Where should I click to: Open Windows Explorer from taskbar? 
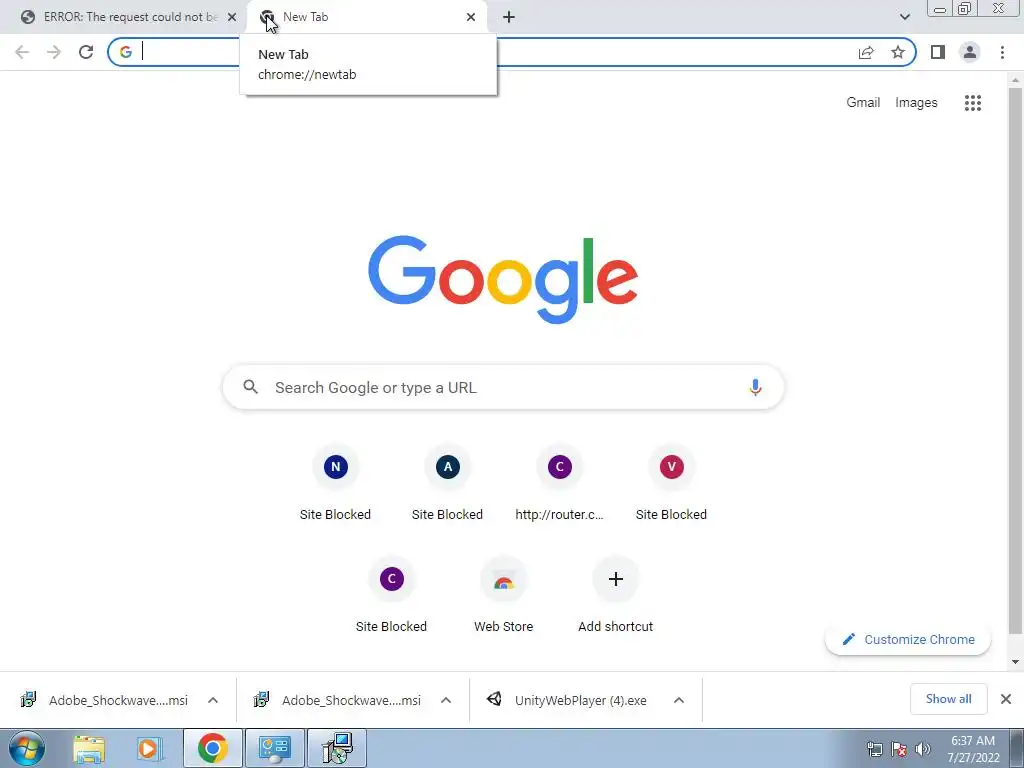point(89,748)
